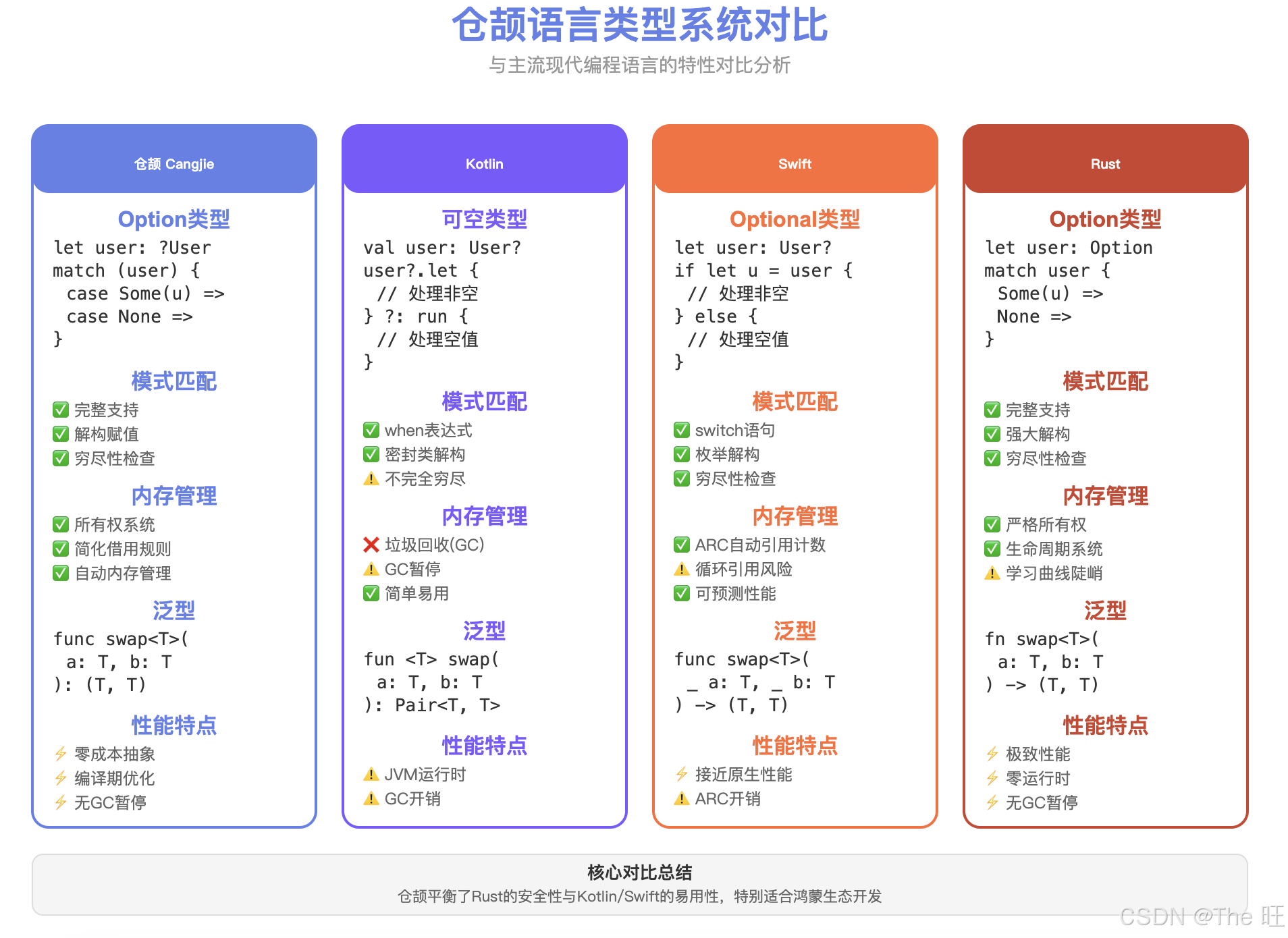Click the 泛型 heading in Rust column
Image resolution: width=1288 pixels, height=938 pixels.
[1106, 611]
